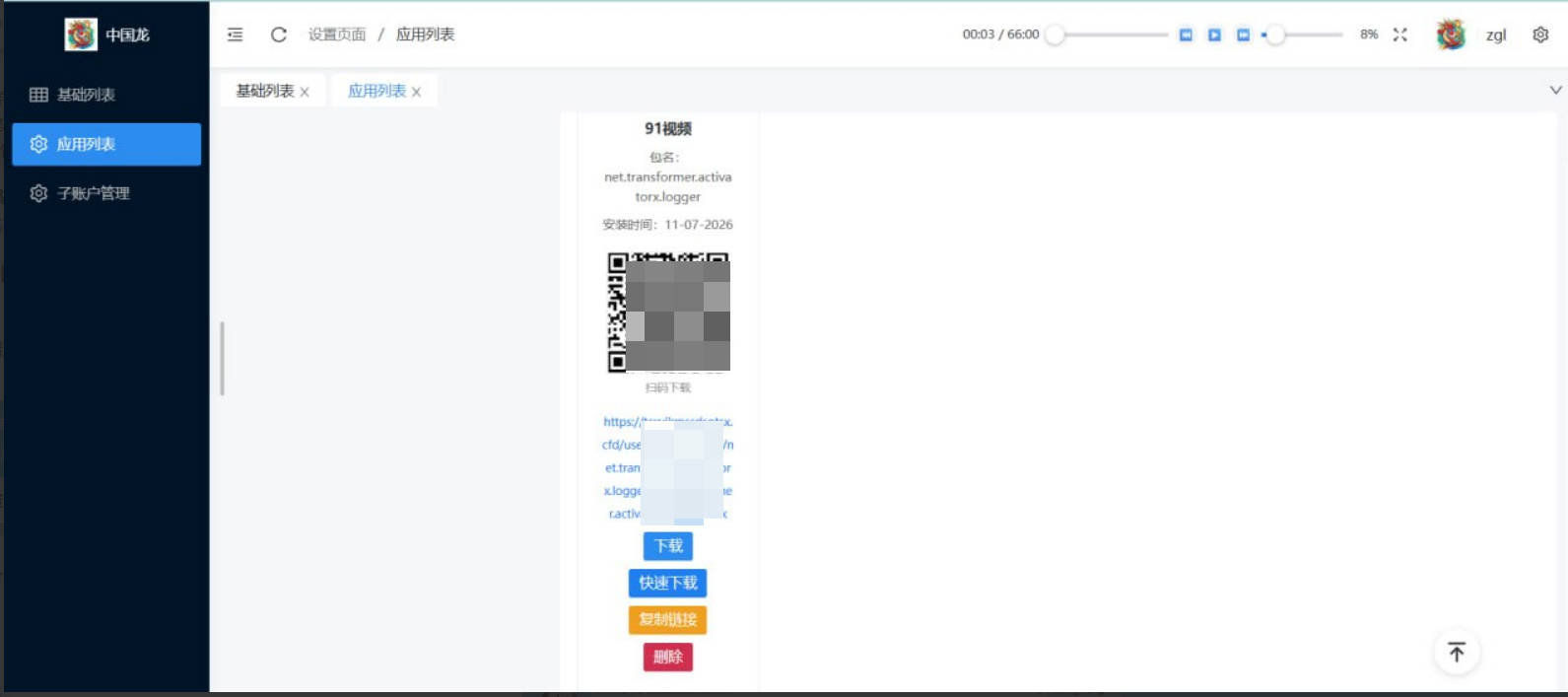Click 设置页面 breadcrumb

337,35
